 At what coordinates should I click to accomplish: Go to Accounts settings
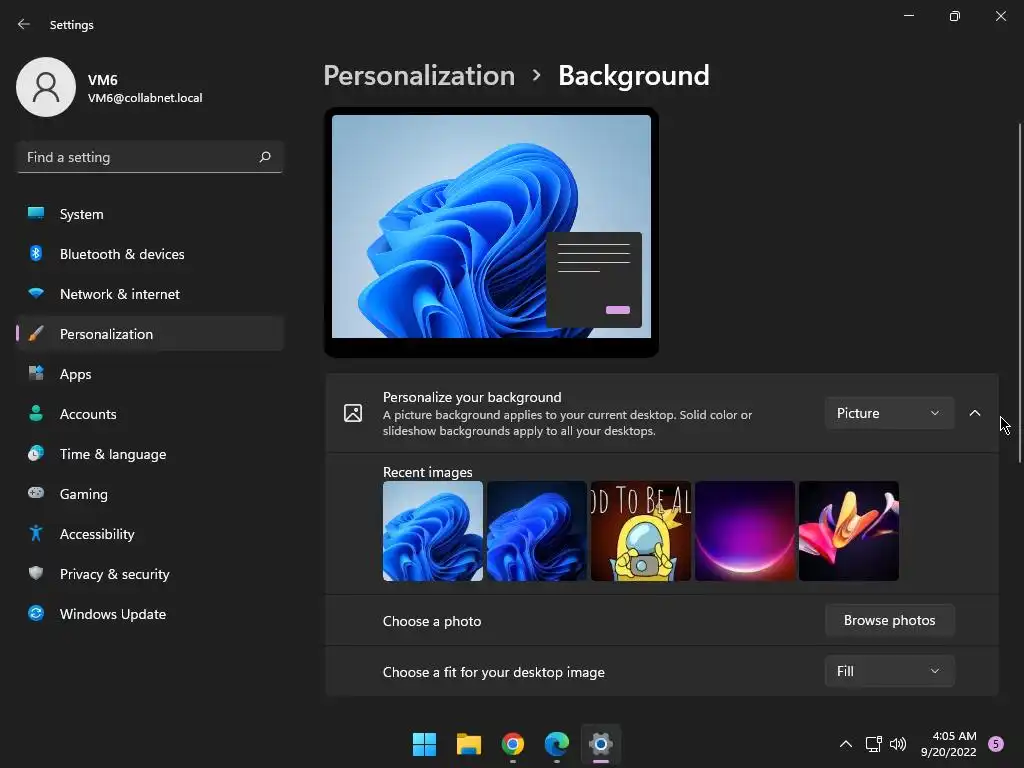[x=150, y=413]
